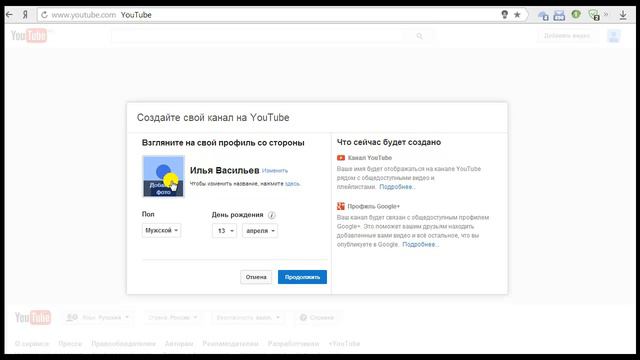Click the footer link О сервисе
This screenshot has width=640, height=360.
pyautogui.click(x=32, y=344)
